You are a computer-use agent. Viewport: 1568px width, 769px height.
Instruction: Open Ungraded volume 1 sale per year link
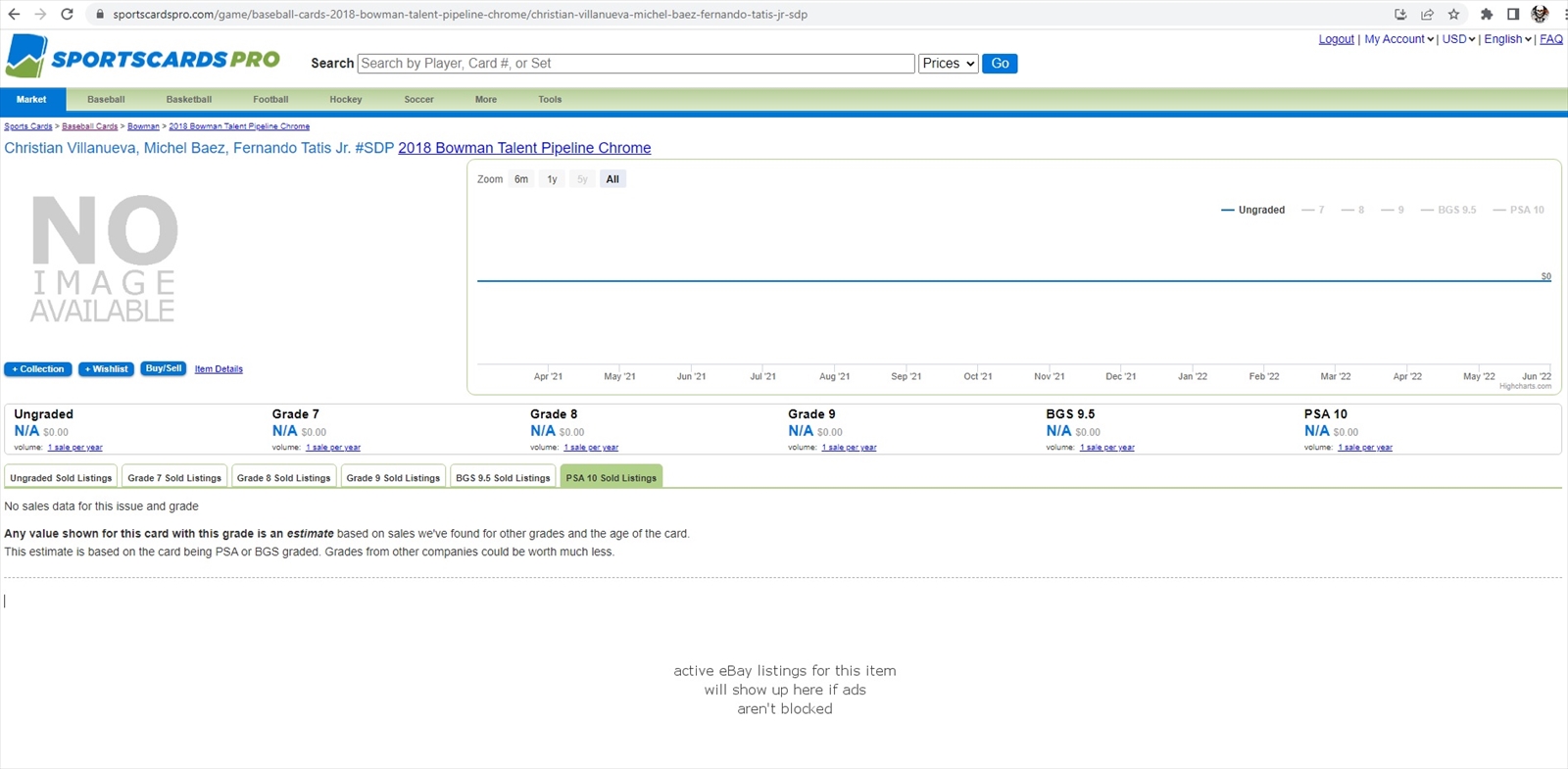coord(74,448)
